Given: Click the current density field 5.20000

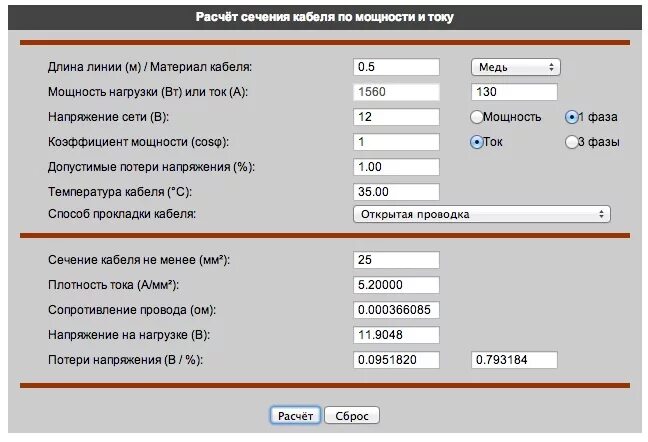Looking at the screenshot, I should [396, 285].
